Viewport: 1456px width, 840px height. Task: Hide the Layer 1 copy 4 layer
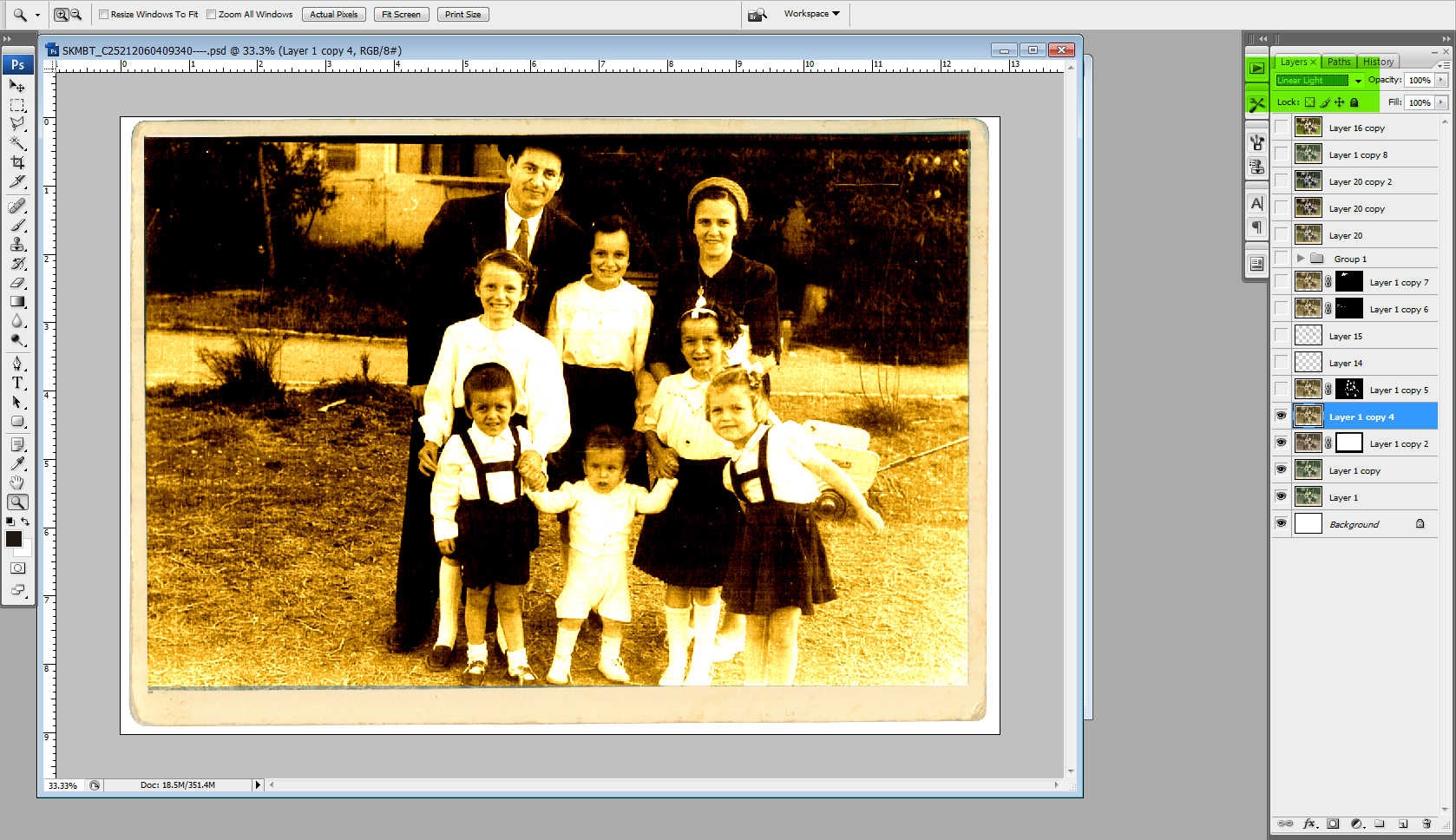(x=1281, y=416)
